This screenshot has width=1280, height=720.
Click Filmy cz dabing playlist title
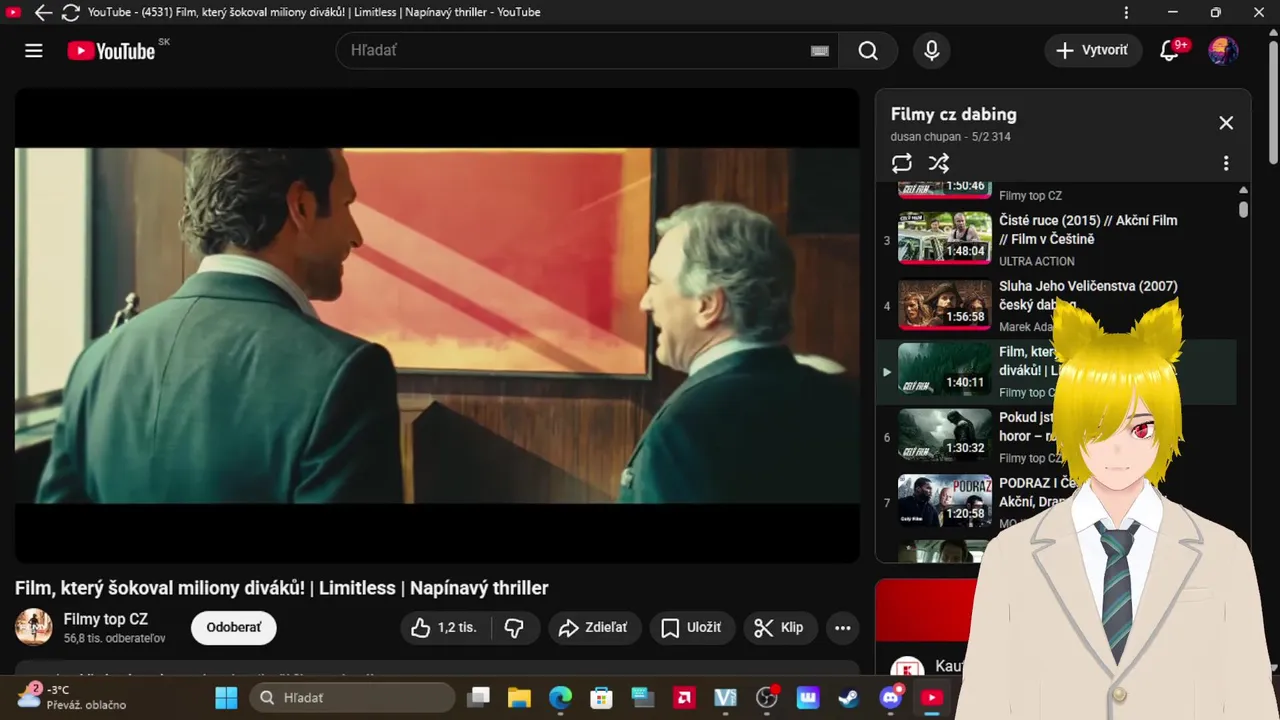pyautogui.click(x=954, y=114)
